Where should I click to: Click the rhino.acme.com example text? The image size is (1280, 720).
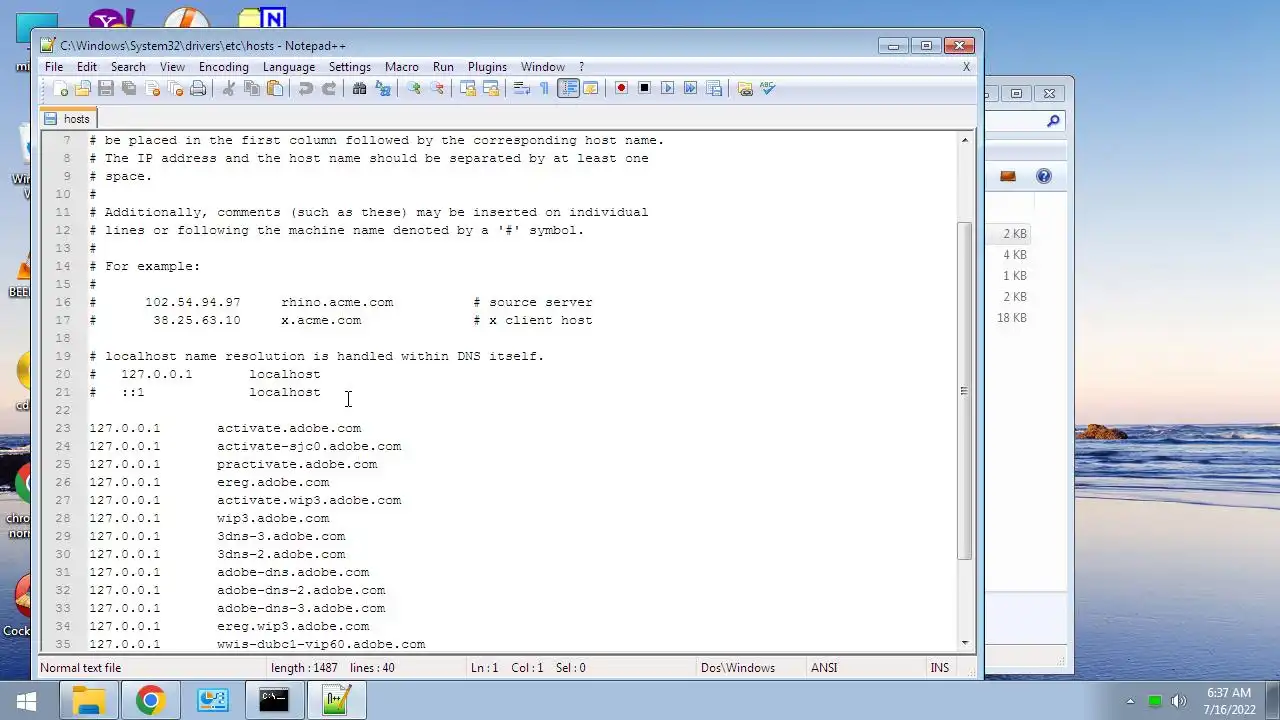coord(337,302)
